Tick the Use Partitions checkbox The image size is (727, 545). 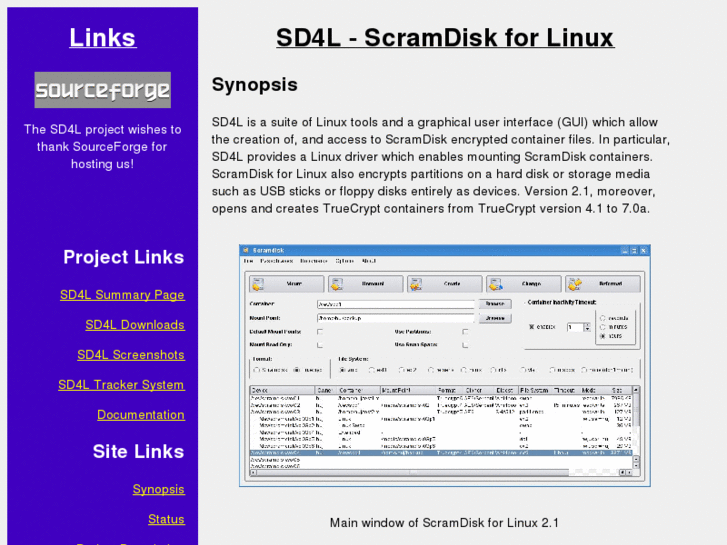465,331
